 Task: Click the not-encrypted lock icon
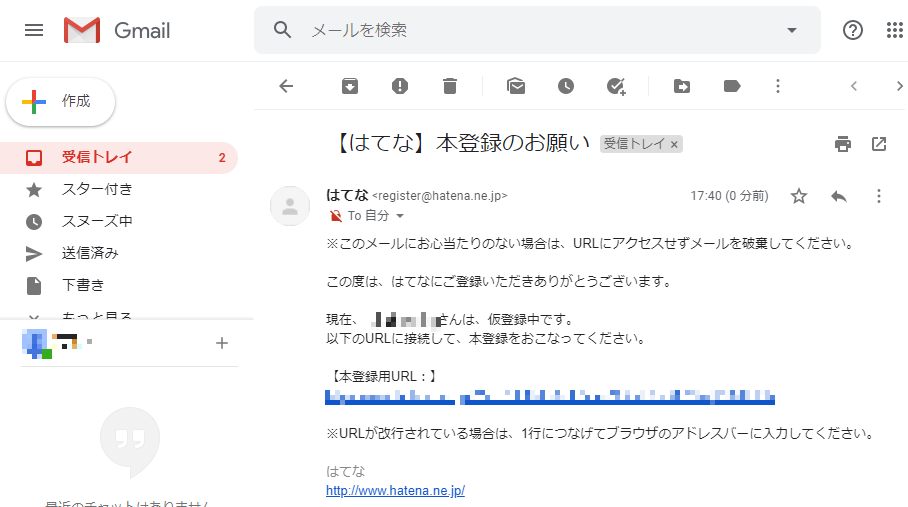point(336,216)
